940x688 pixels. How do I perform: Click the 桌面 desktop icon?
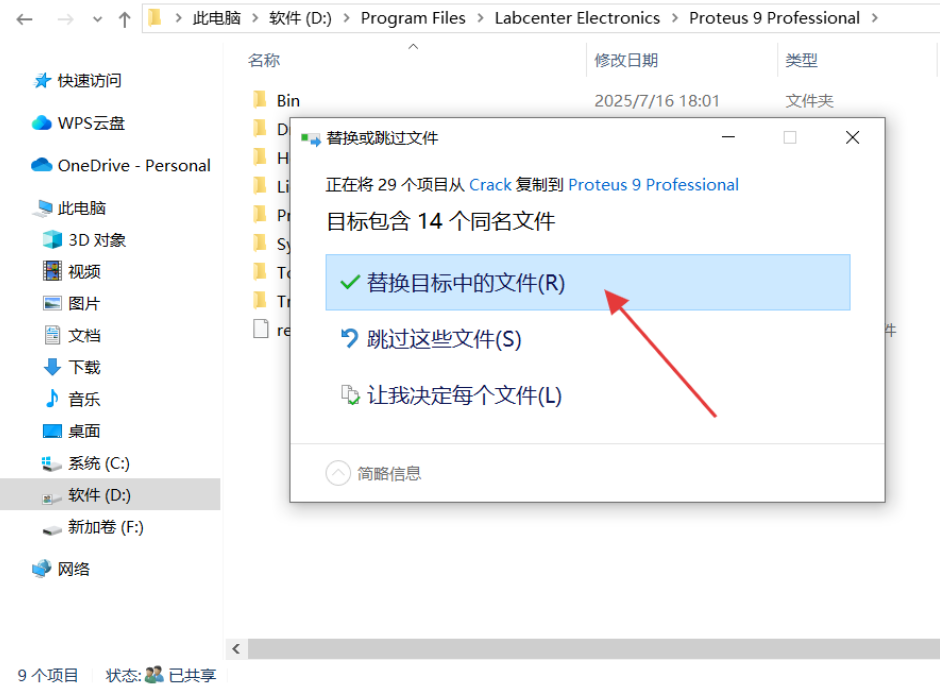pyautogui.click(x=52, y=431)
